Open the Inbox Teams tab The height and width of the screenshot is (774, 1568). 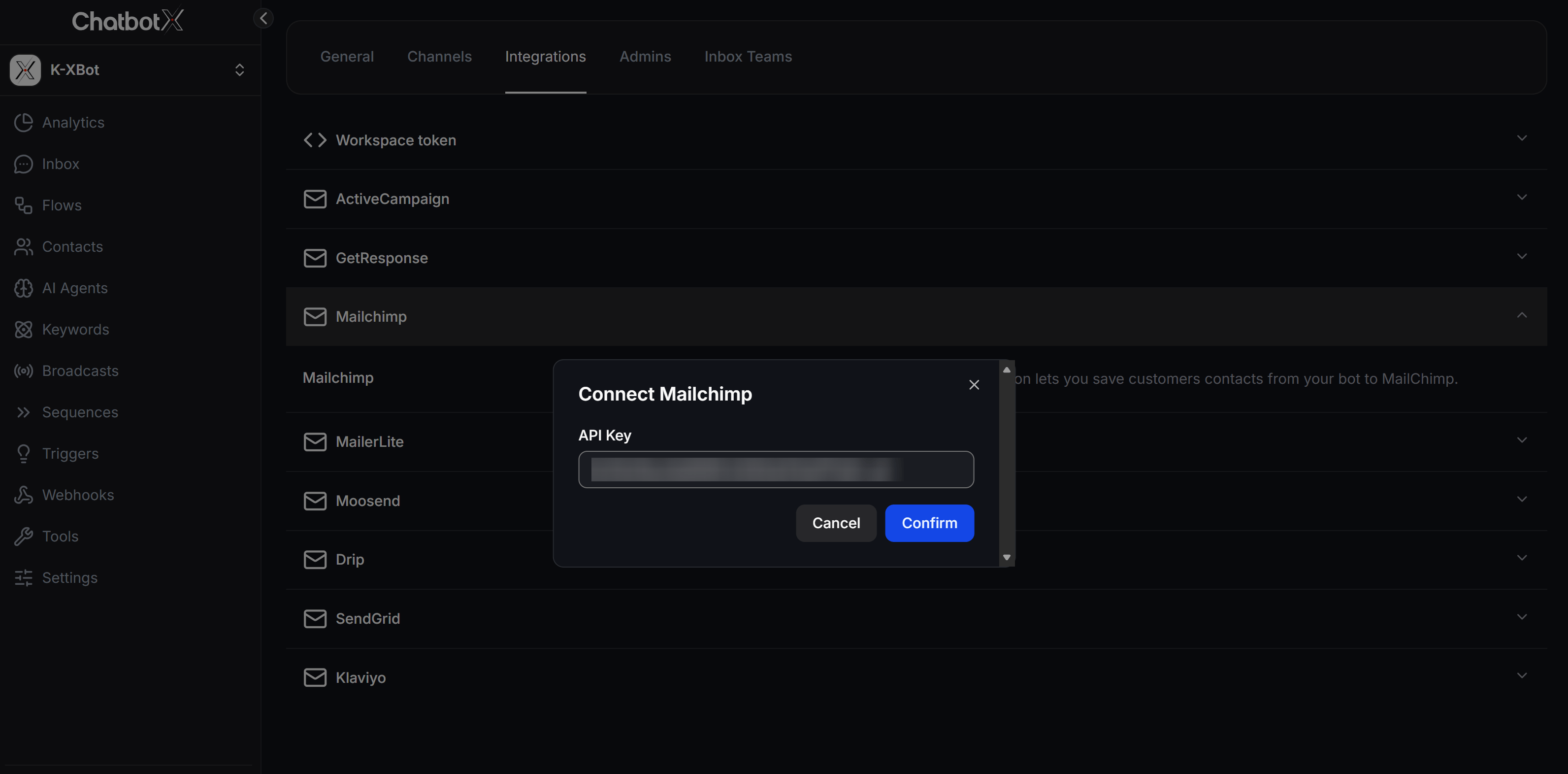click(x=748, y=57)
